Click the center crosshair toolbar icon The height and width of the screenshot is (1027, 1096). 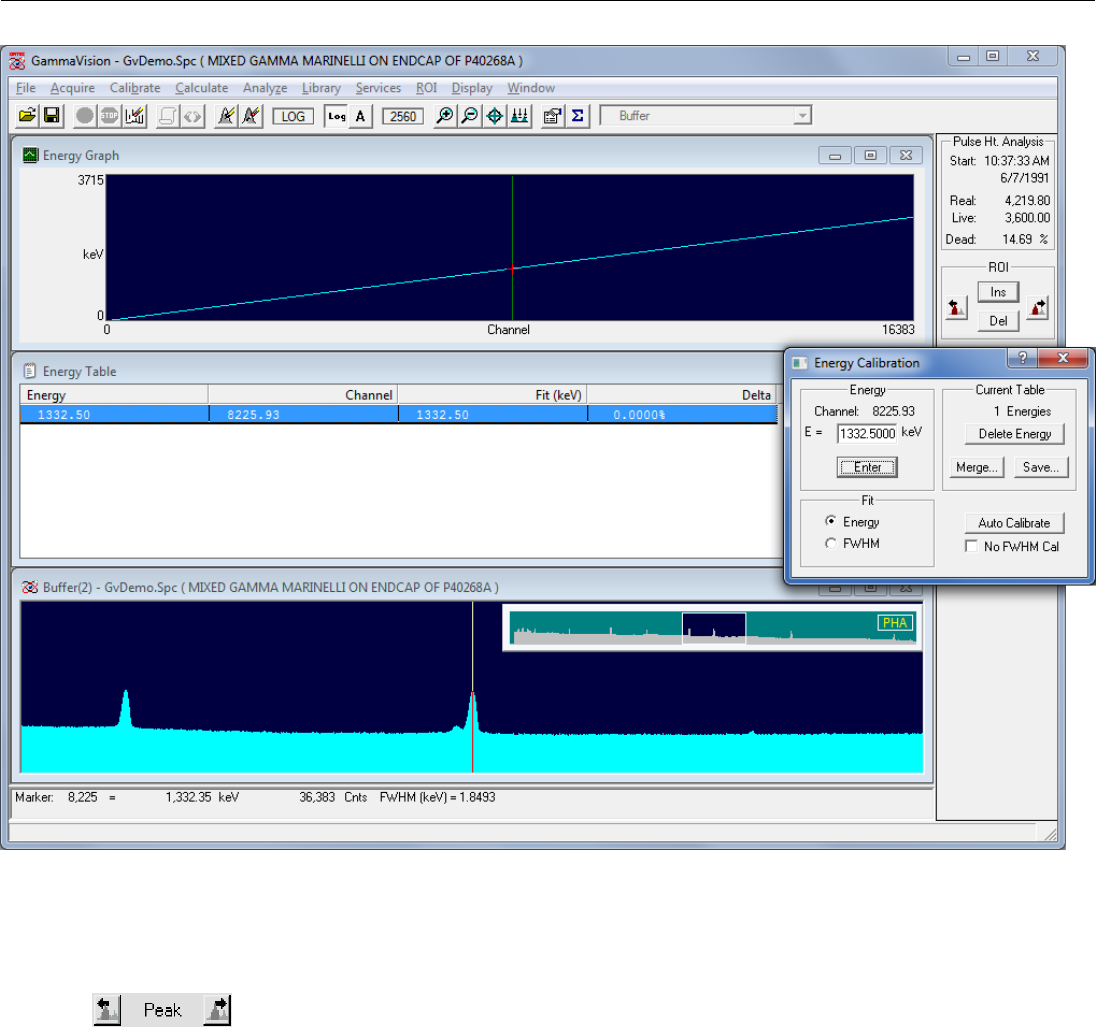(493, 116)
